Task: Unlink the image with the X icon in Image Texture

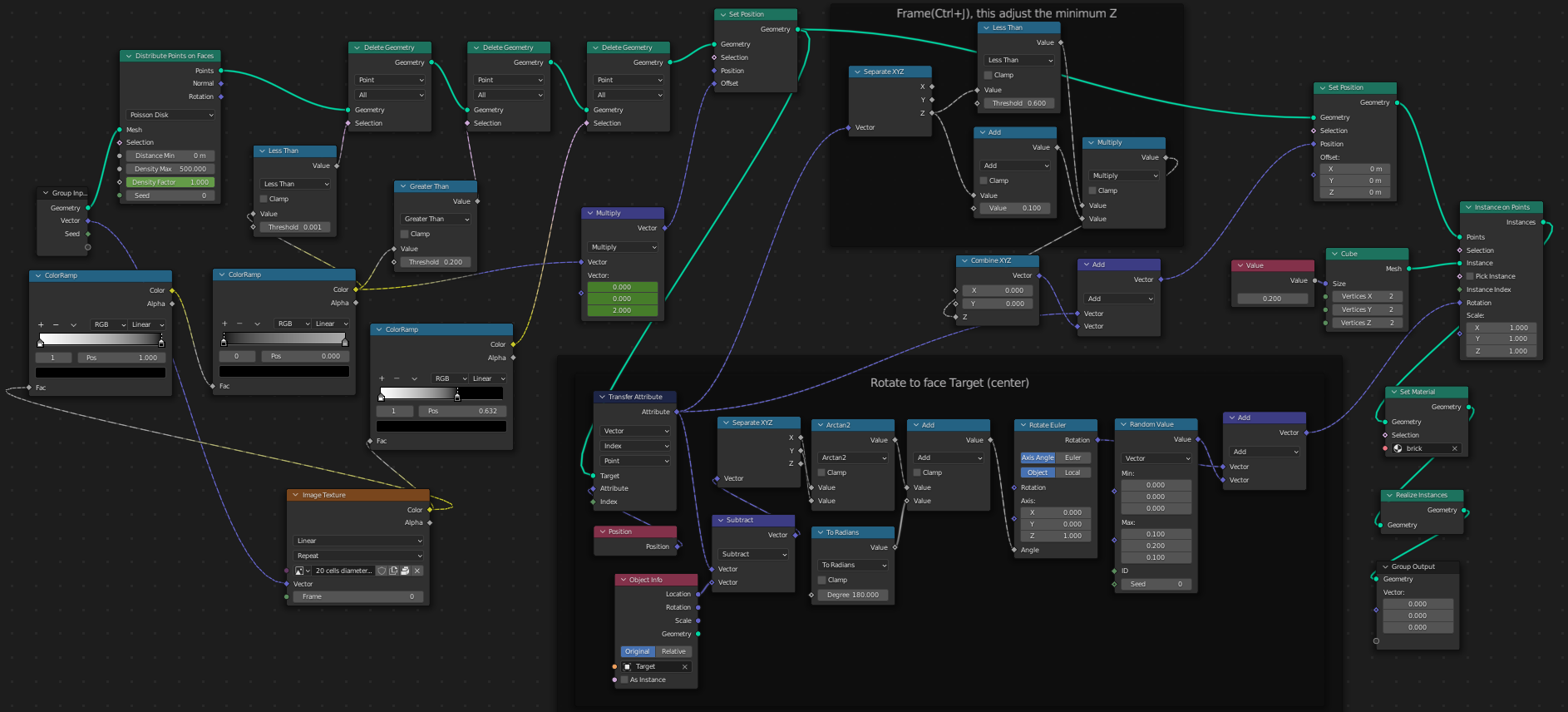Action: pos(417,571)
